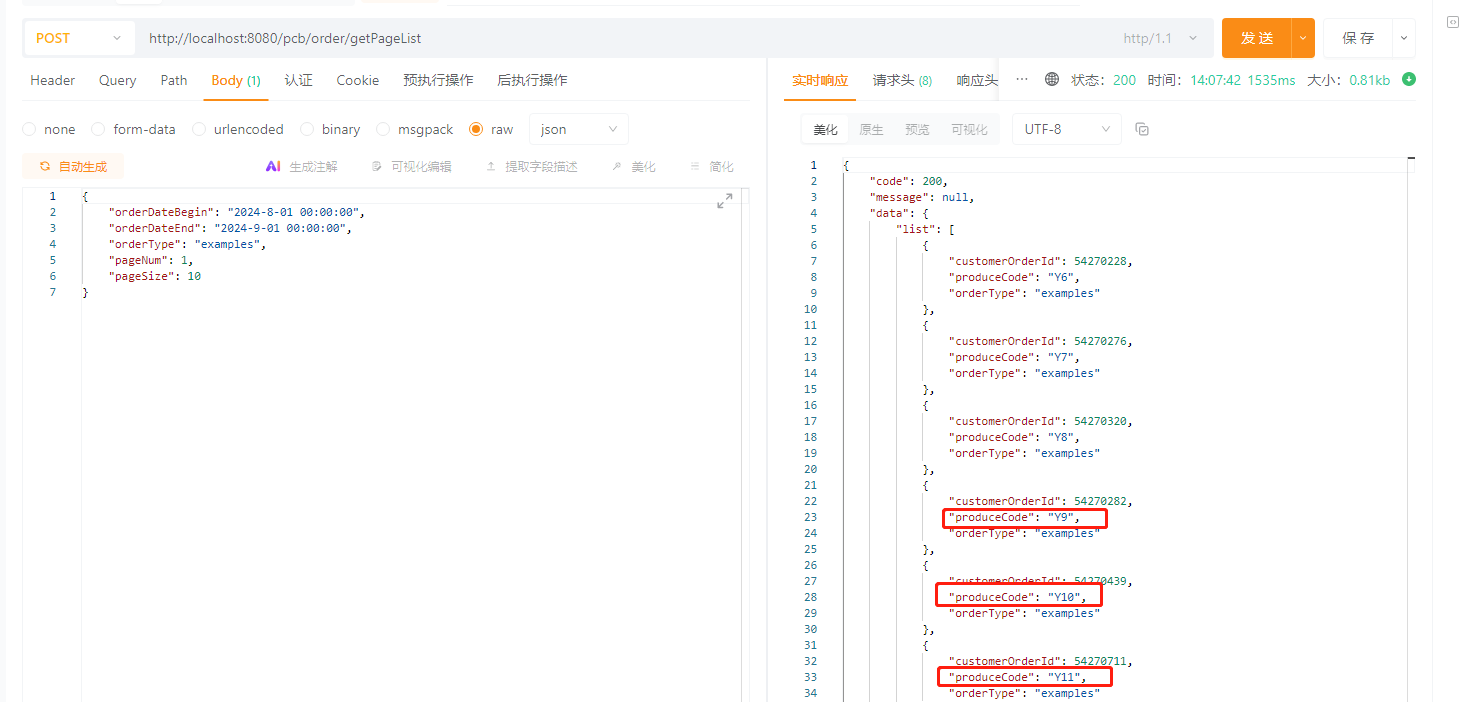Viewport: 1464px width, 702px height.
Task: Click the green download response icon
Action: pyautogui.click(x=1409, y=80)
